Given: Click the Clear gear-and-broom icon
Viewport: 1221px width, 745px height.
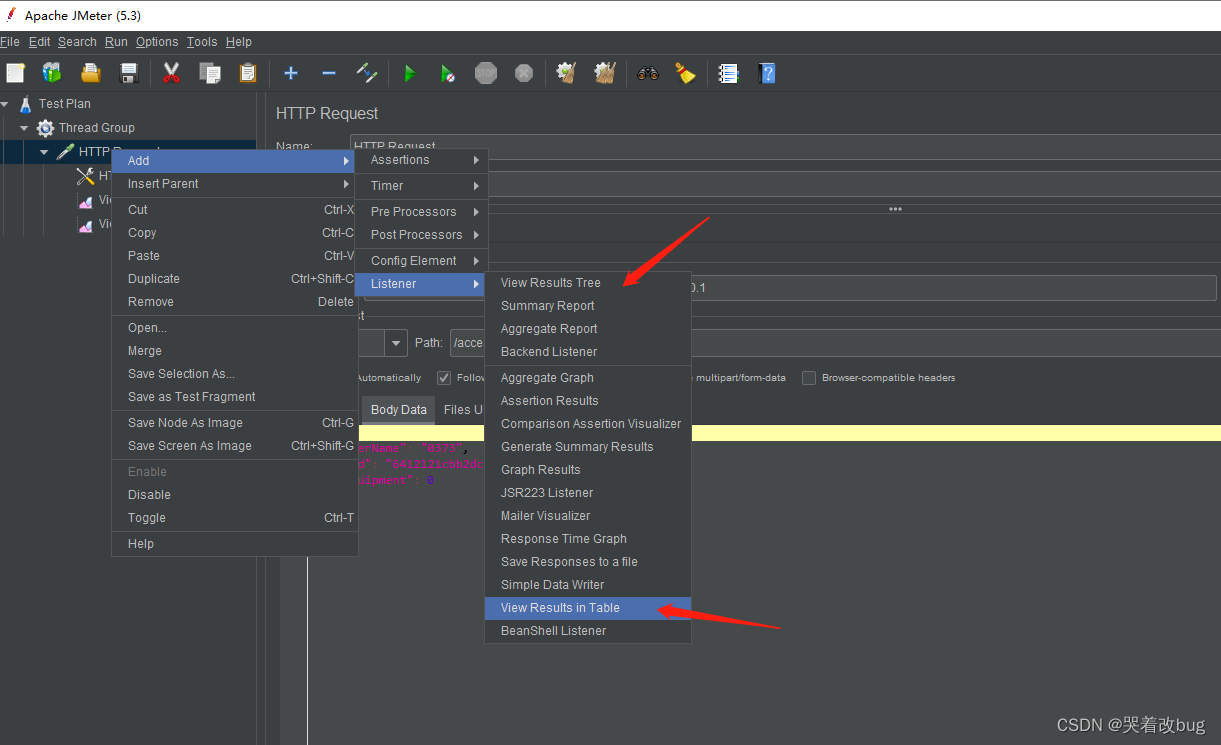Looking at the screenshot, I should [567, 73].
